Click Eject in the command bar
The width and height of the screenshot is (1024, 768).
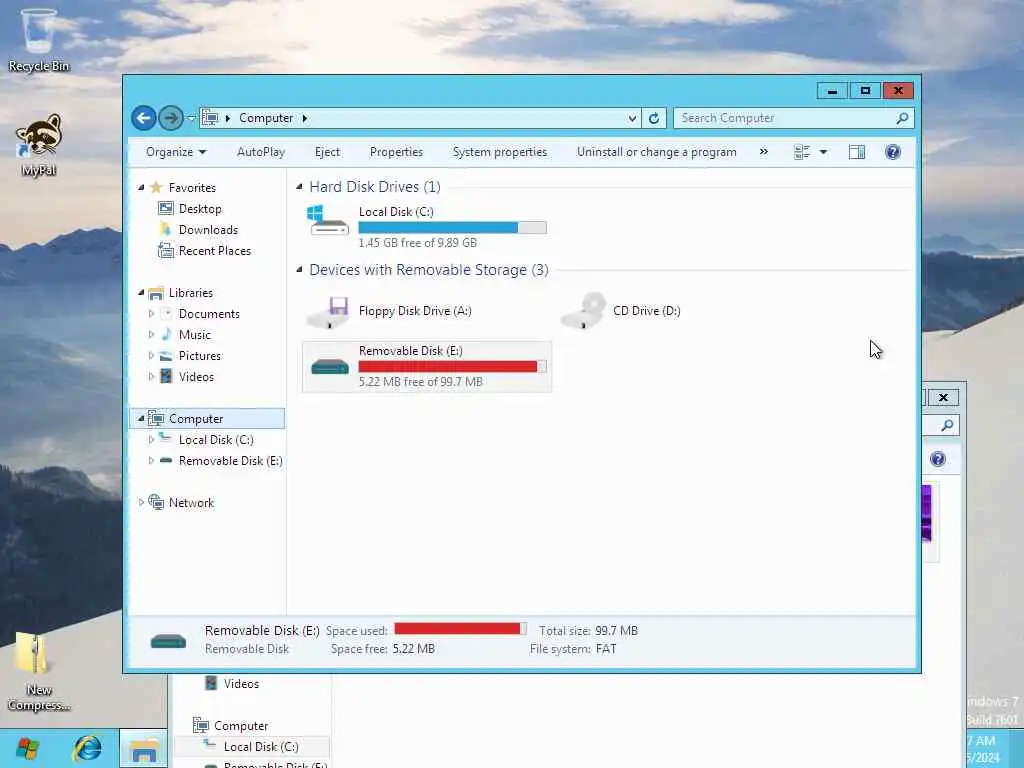click(x=327, y=152)
